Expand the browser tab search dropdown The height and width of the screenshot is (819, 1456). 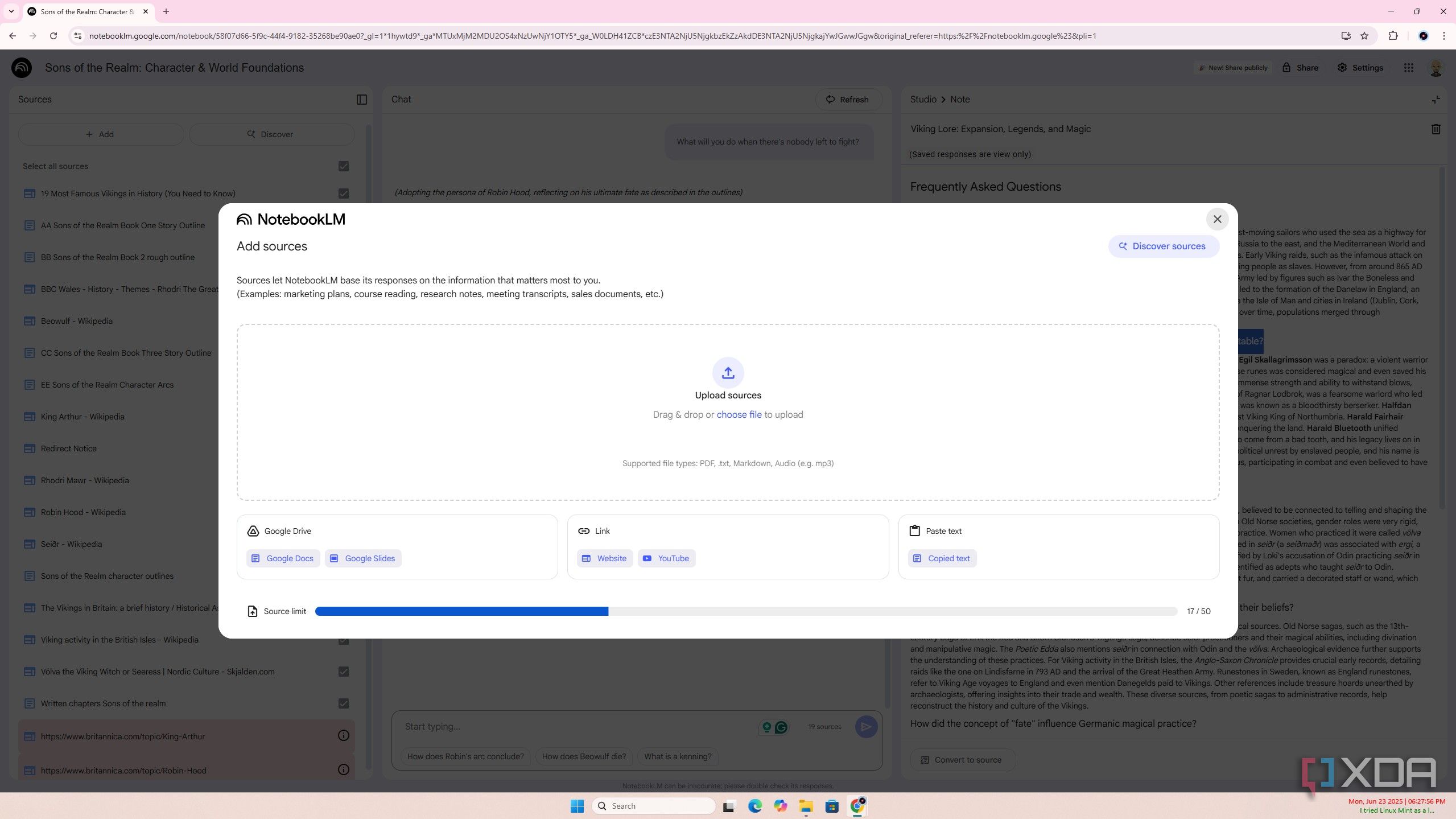click(x=11, y=11)
